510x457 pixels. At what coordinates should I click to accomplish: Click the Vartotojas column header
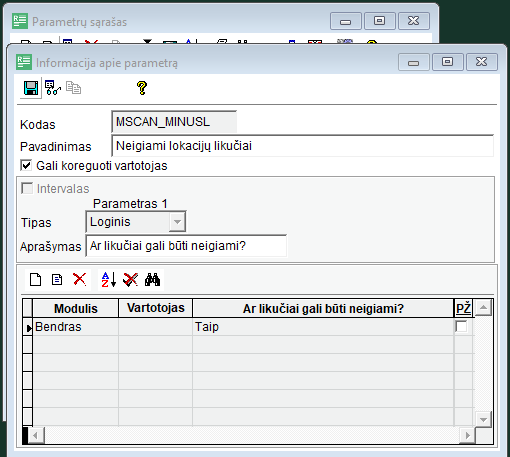(156, 308)
